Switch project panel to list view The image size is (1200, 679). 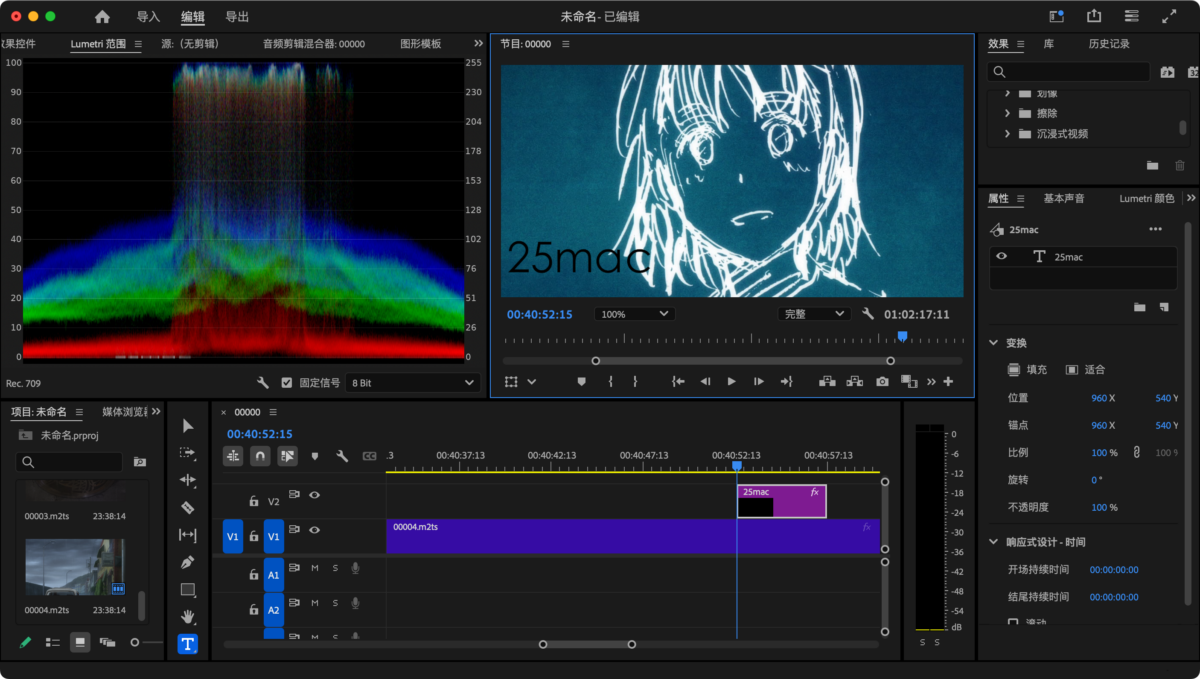[x=53, y=642]
